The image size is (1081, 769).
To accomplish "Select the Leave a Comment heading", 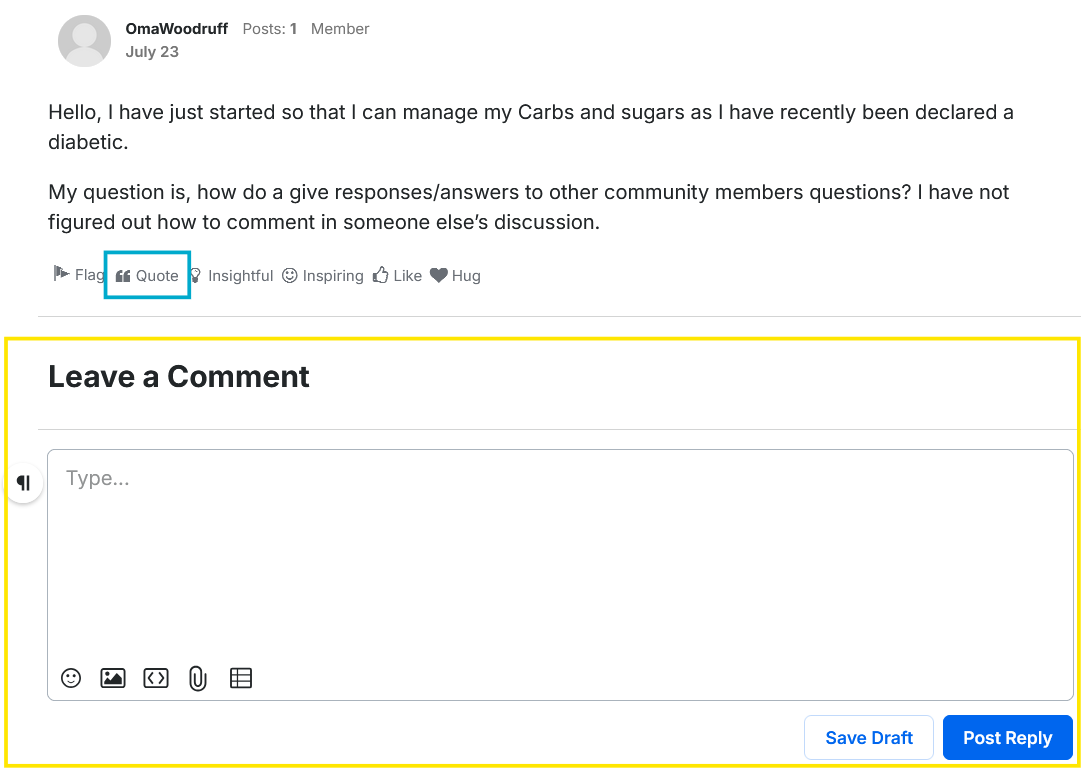I will click(179, 377).
